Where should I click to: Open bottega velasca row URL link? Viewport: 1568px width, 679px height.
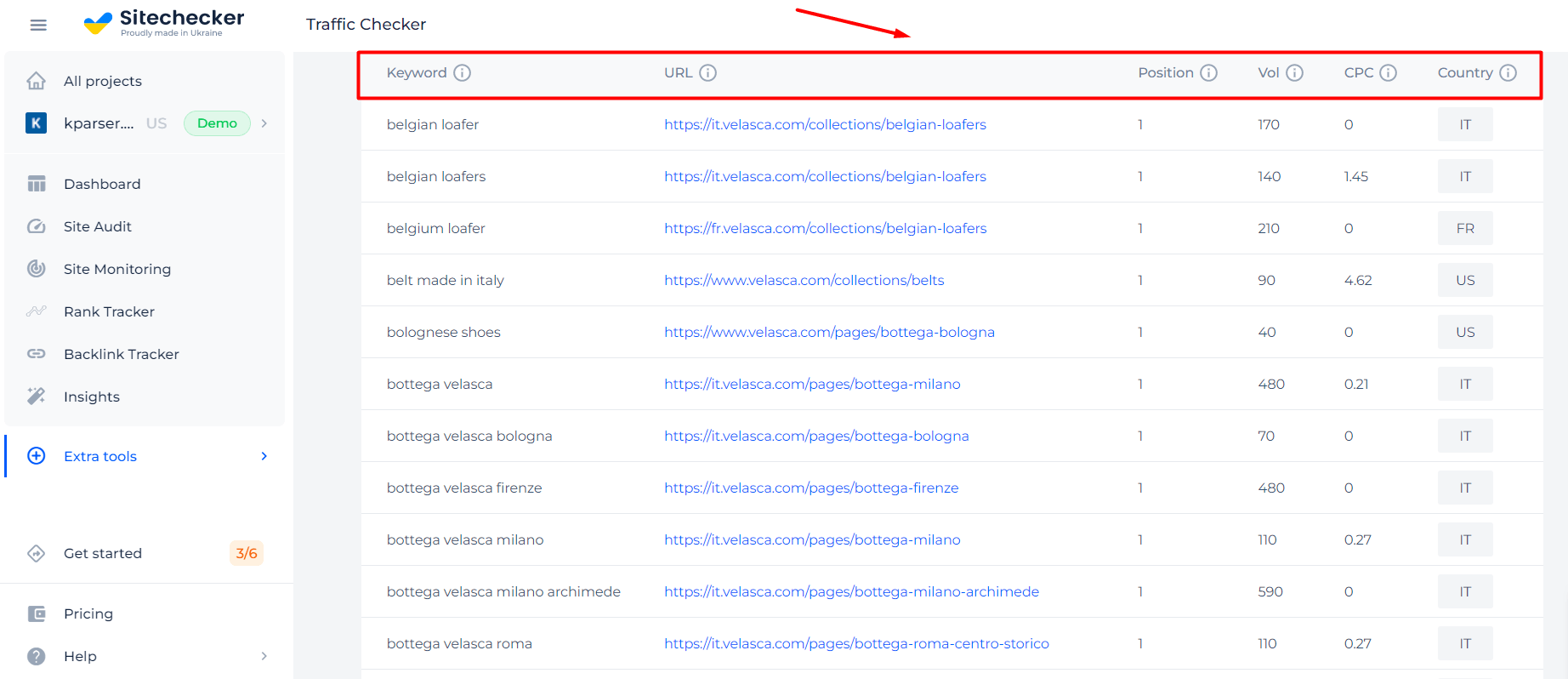[x=812, y=384]
